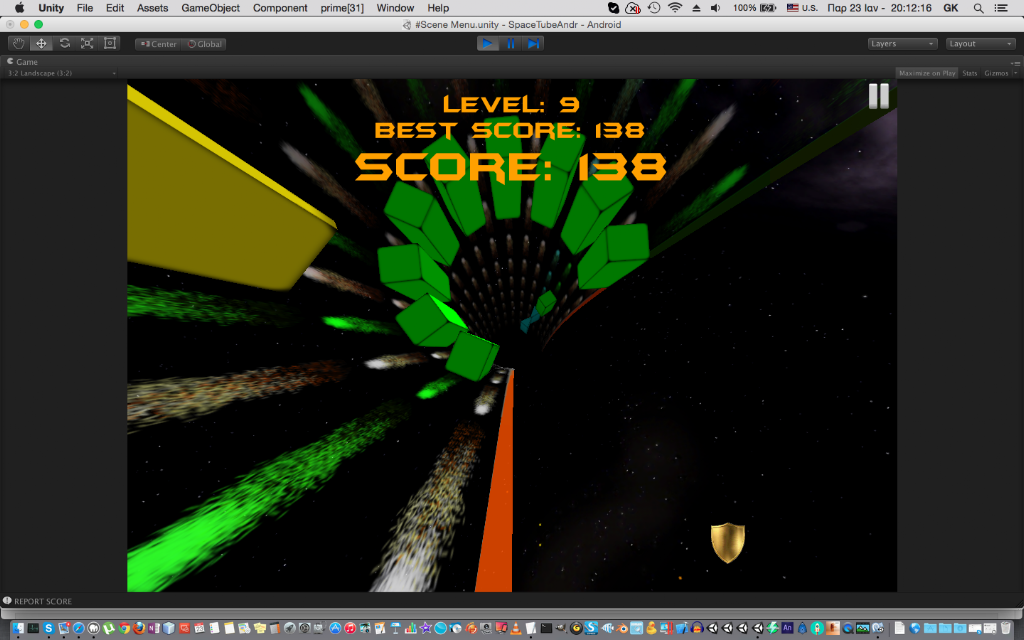Viewport: 1024px width, 640px height.
Task: Select the Scale tool
Action: 87,43
